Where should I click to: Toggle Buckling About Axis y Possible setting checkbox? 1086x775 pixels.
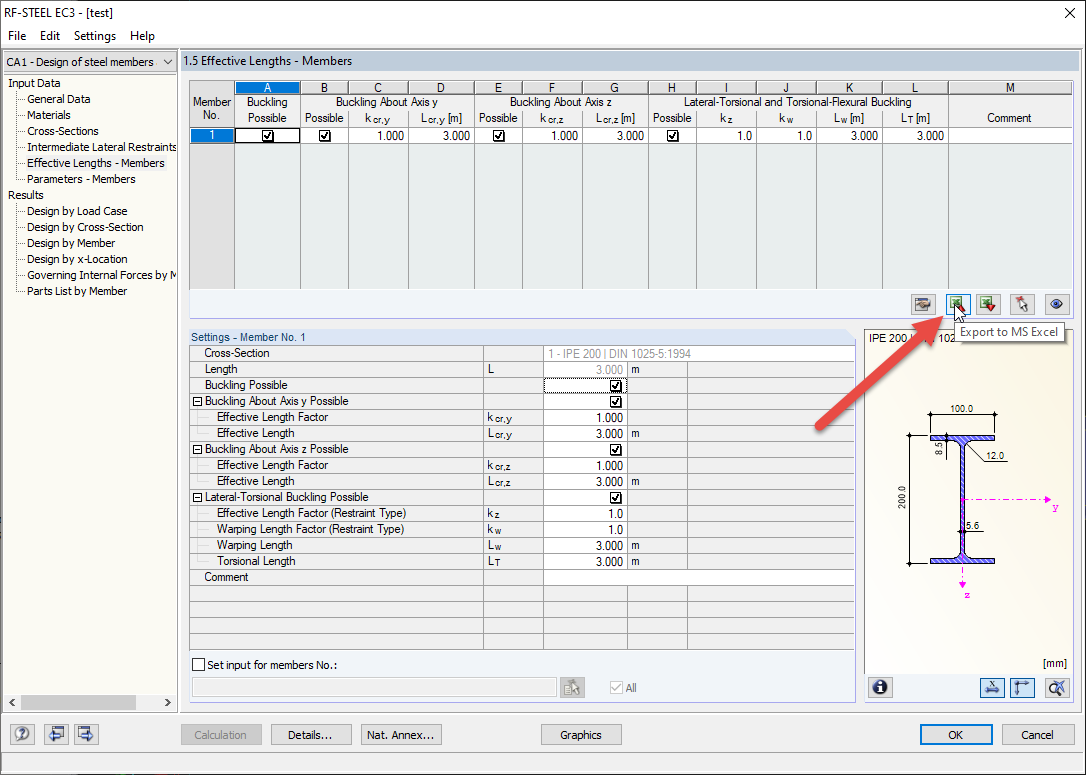click(x=615, y=402)
